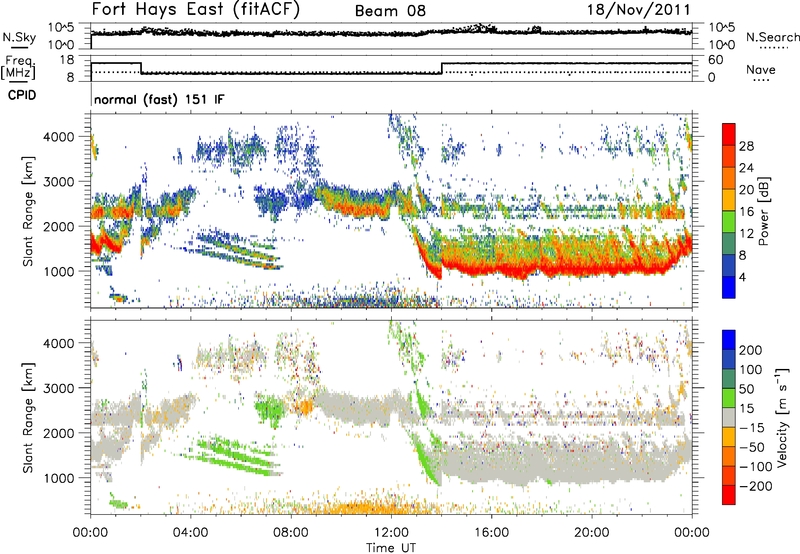Screen dimensions: 800x554
Task: Click the green band of velocity colorbar
Action: click(x=729, y=398)
